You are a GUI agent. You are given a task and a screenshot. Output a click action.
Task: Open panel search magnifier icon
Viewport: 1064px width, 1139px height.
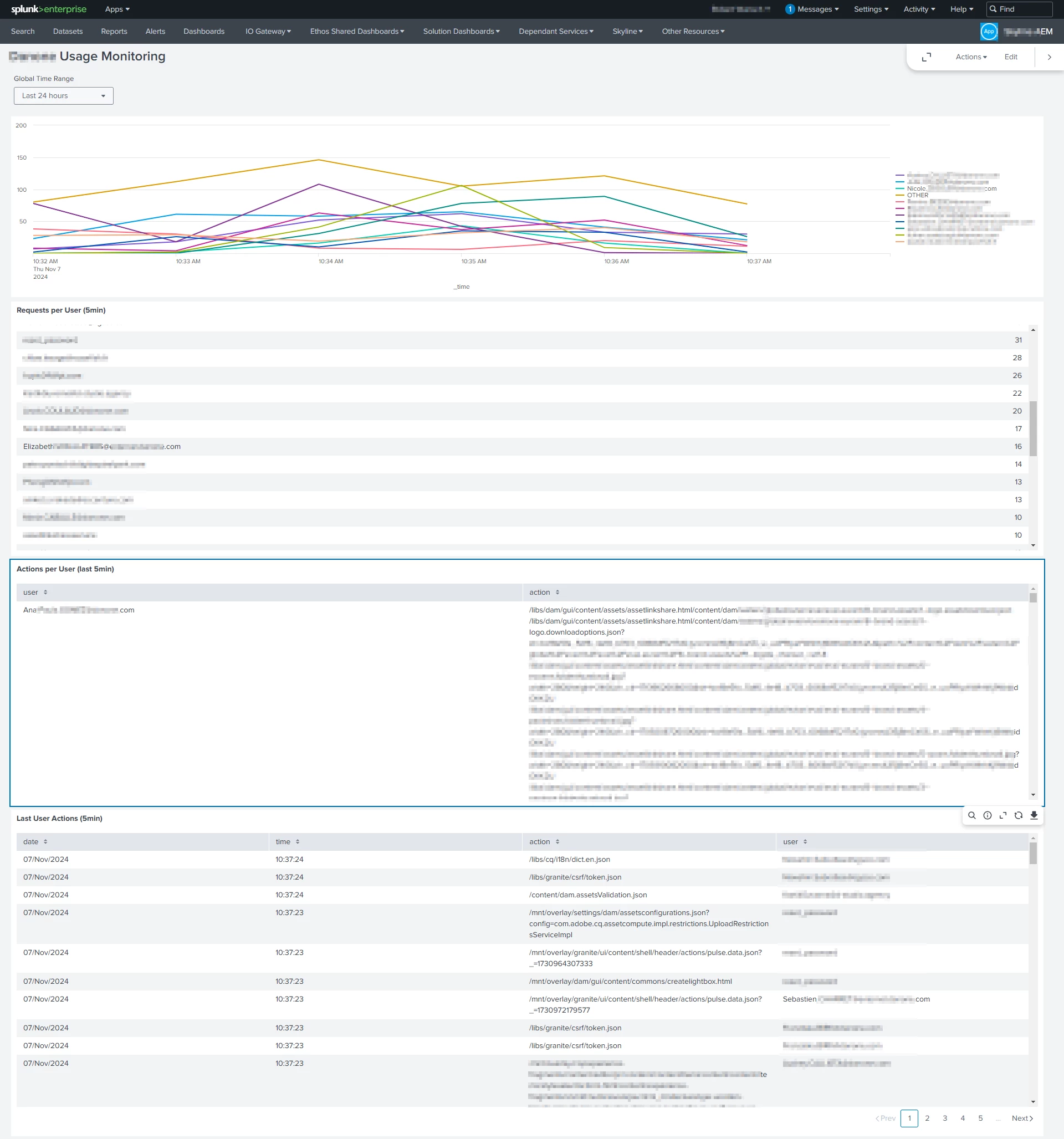coord(972,815)
